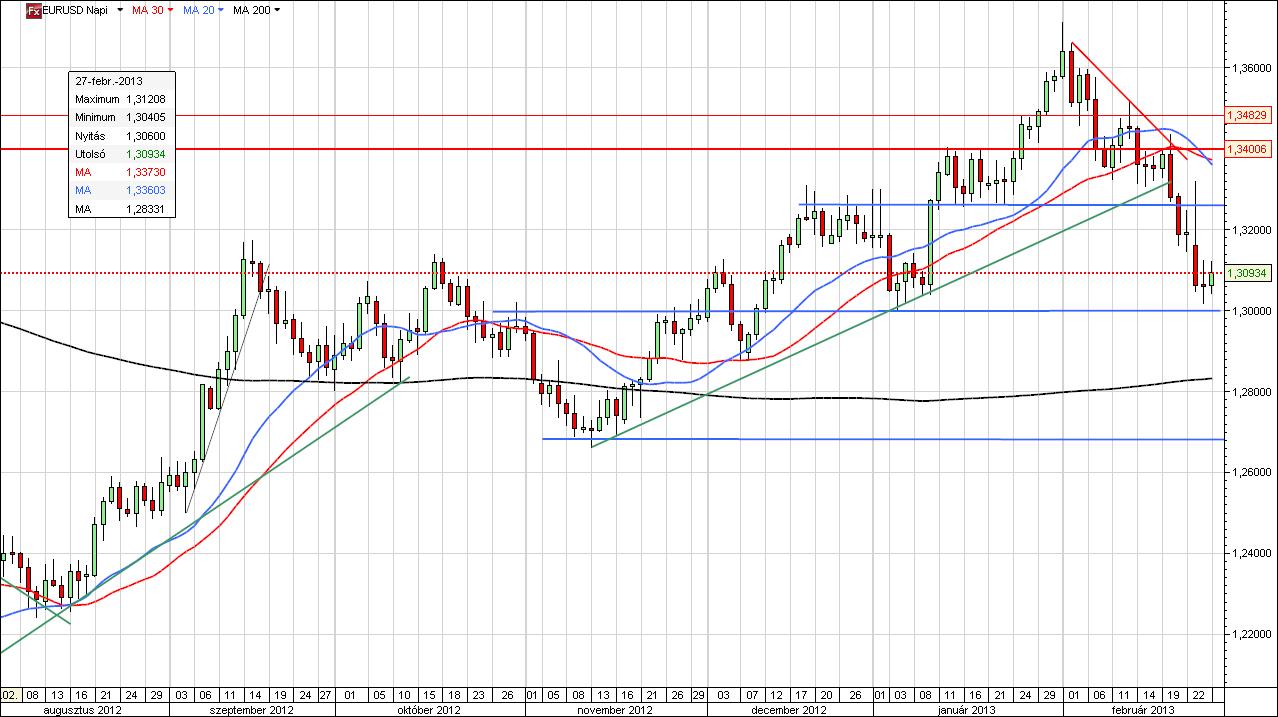Click the Minimum 1,30405 row
The image size is (1278, 717).
[122, 117]
